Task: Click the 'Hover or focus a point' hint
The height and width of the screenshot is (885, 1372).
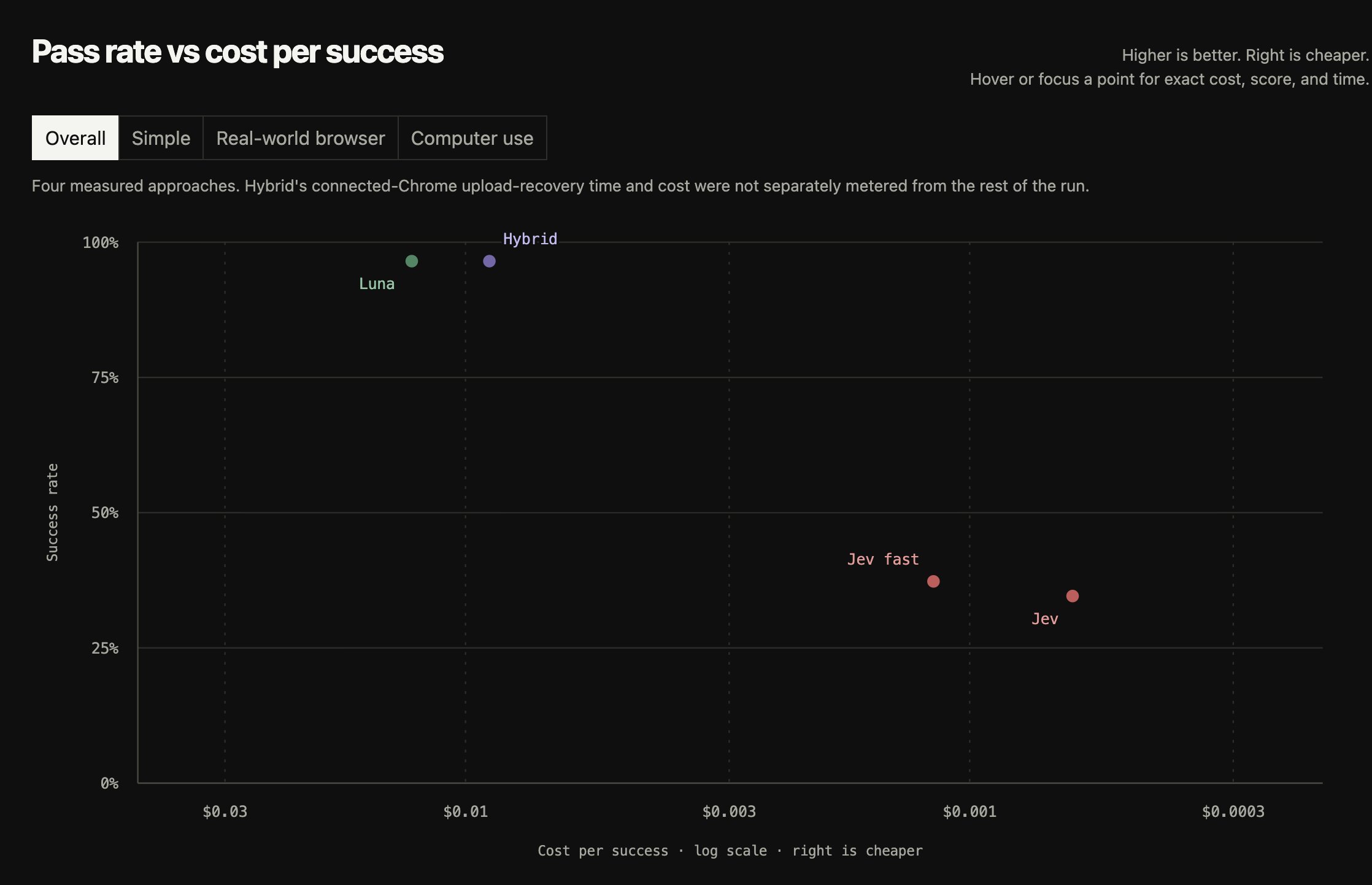Action: [1170, 79]
